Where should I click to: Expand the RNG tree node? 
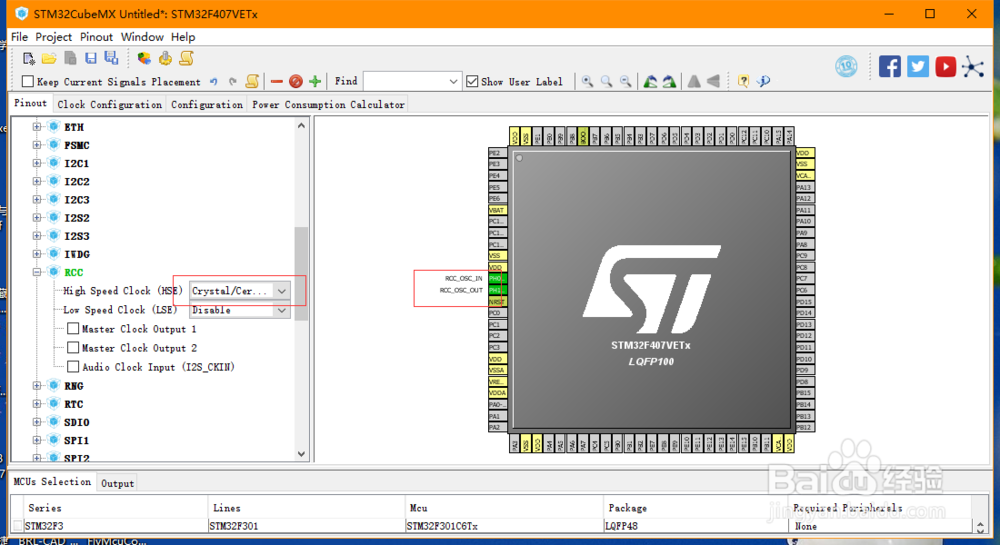pos(37,386)
